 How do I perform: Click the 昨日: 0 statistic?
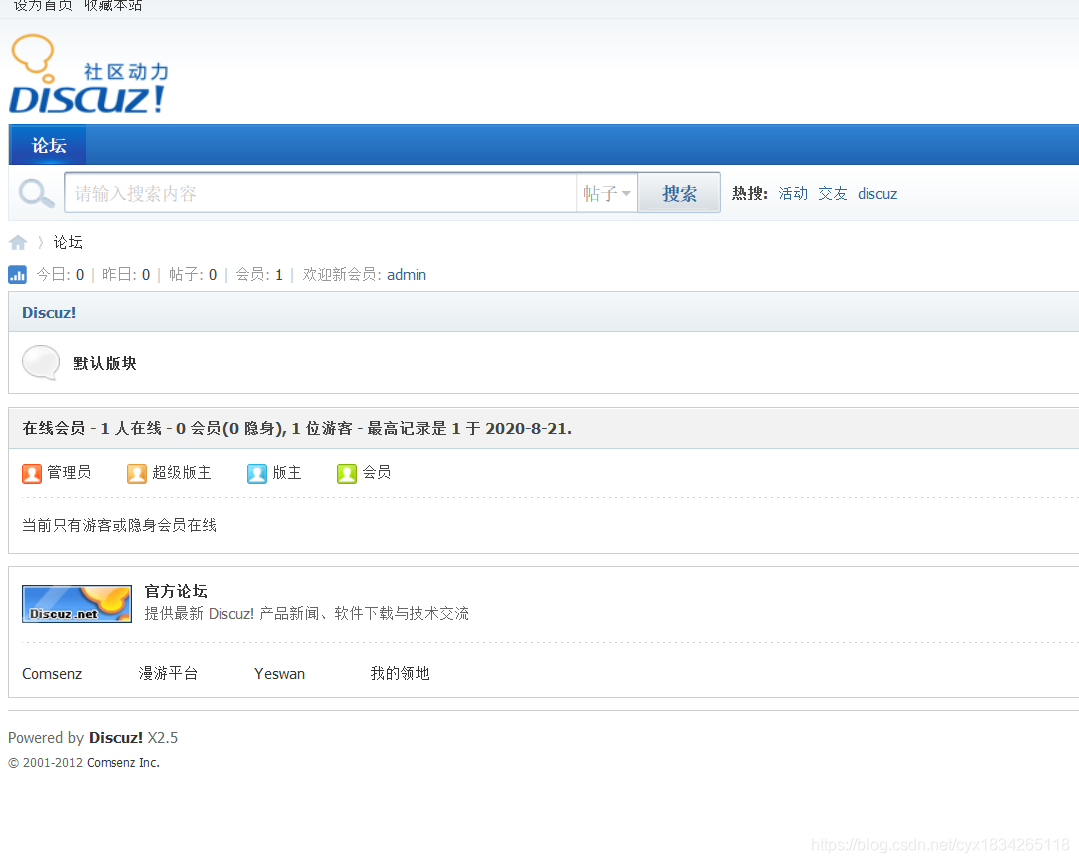pos(126,275)
